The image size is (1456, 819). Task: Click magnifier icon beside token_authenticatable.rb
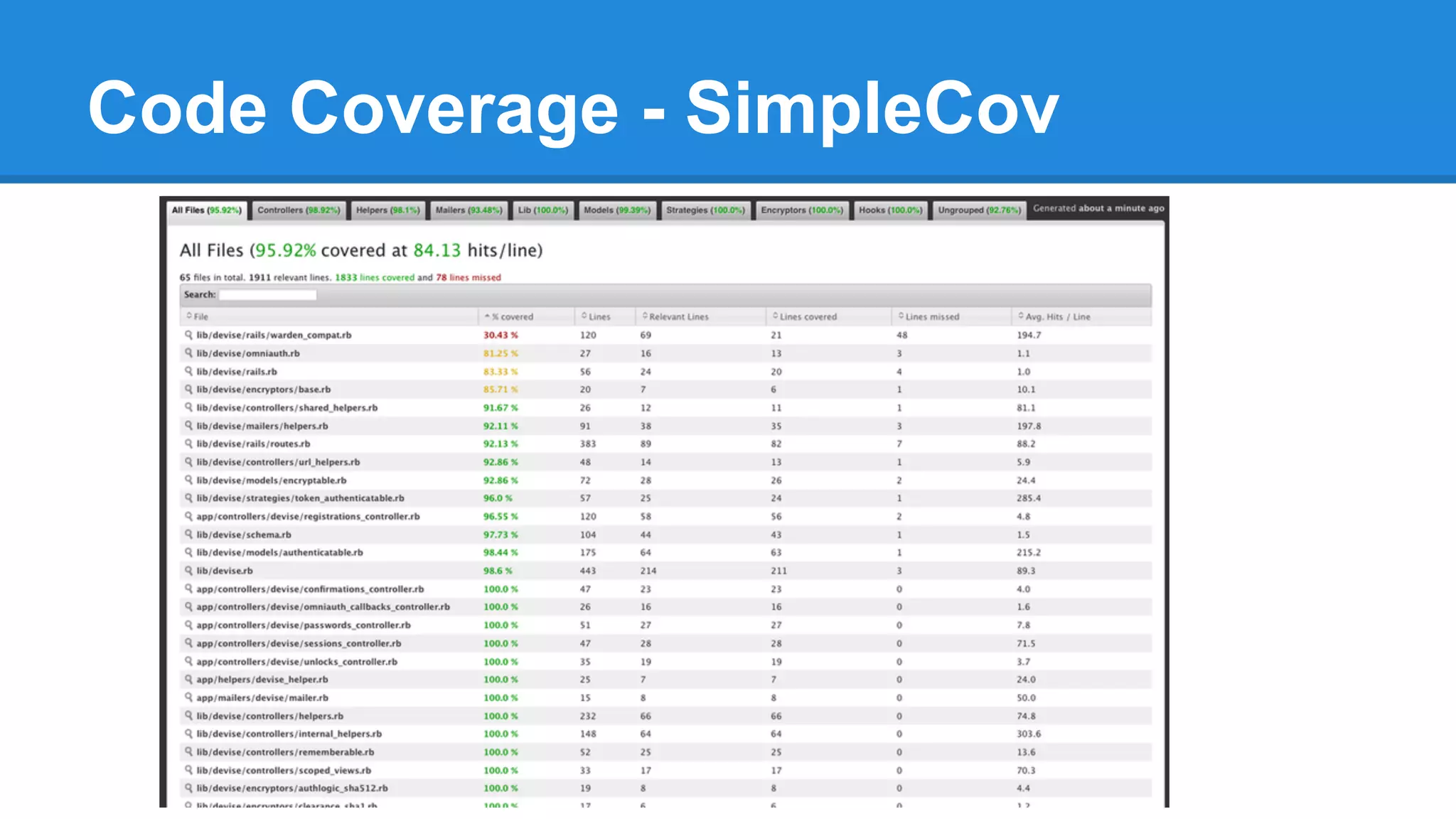(188, 498)
